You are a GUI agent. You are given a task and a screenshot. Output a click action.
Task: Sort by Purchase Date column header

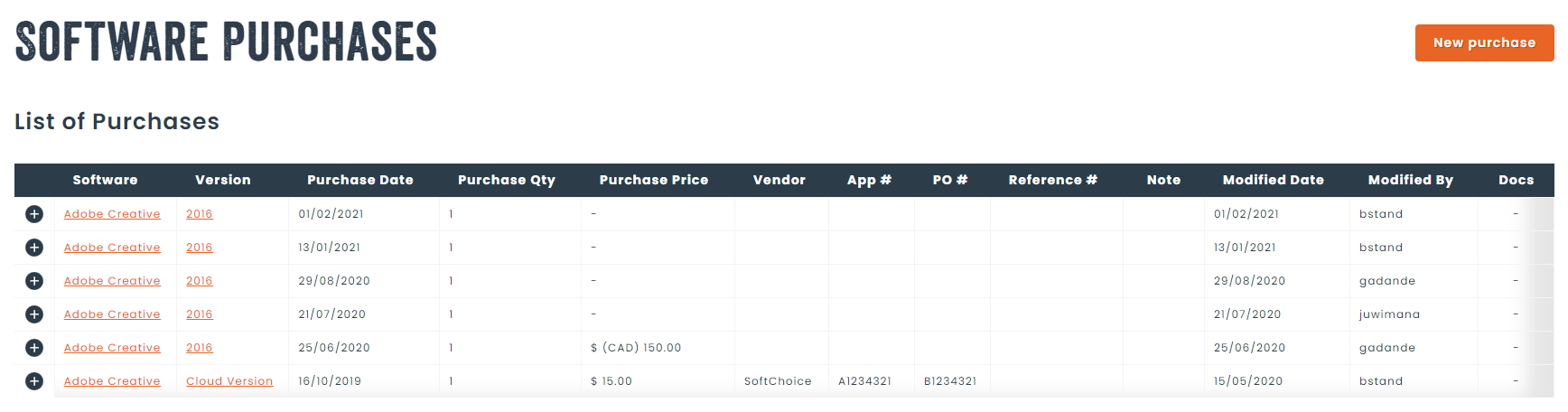tap(360, 180)
